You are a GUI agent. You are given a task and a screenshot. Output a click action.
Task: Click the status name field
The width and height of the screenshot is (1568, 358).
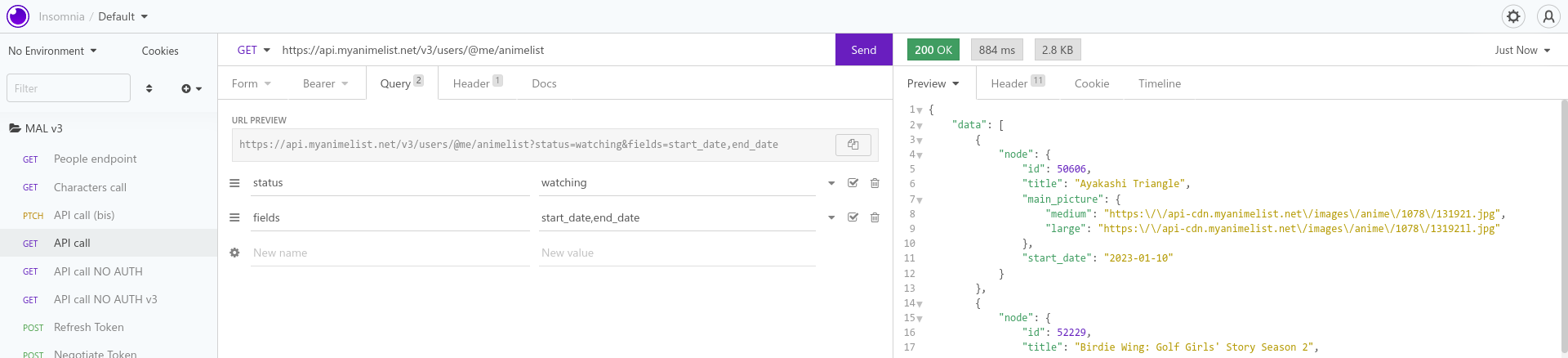click(390, 183)
